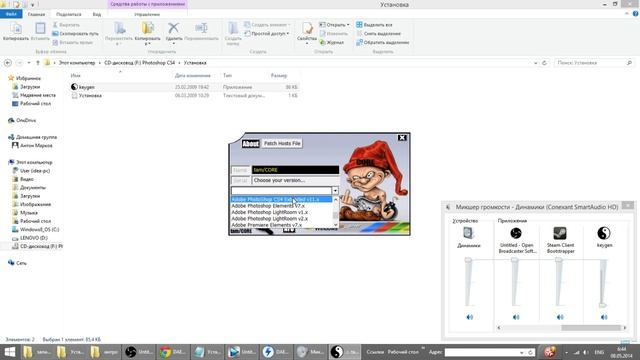Select the keygen file in list

coord(184,87)
